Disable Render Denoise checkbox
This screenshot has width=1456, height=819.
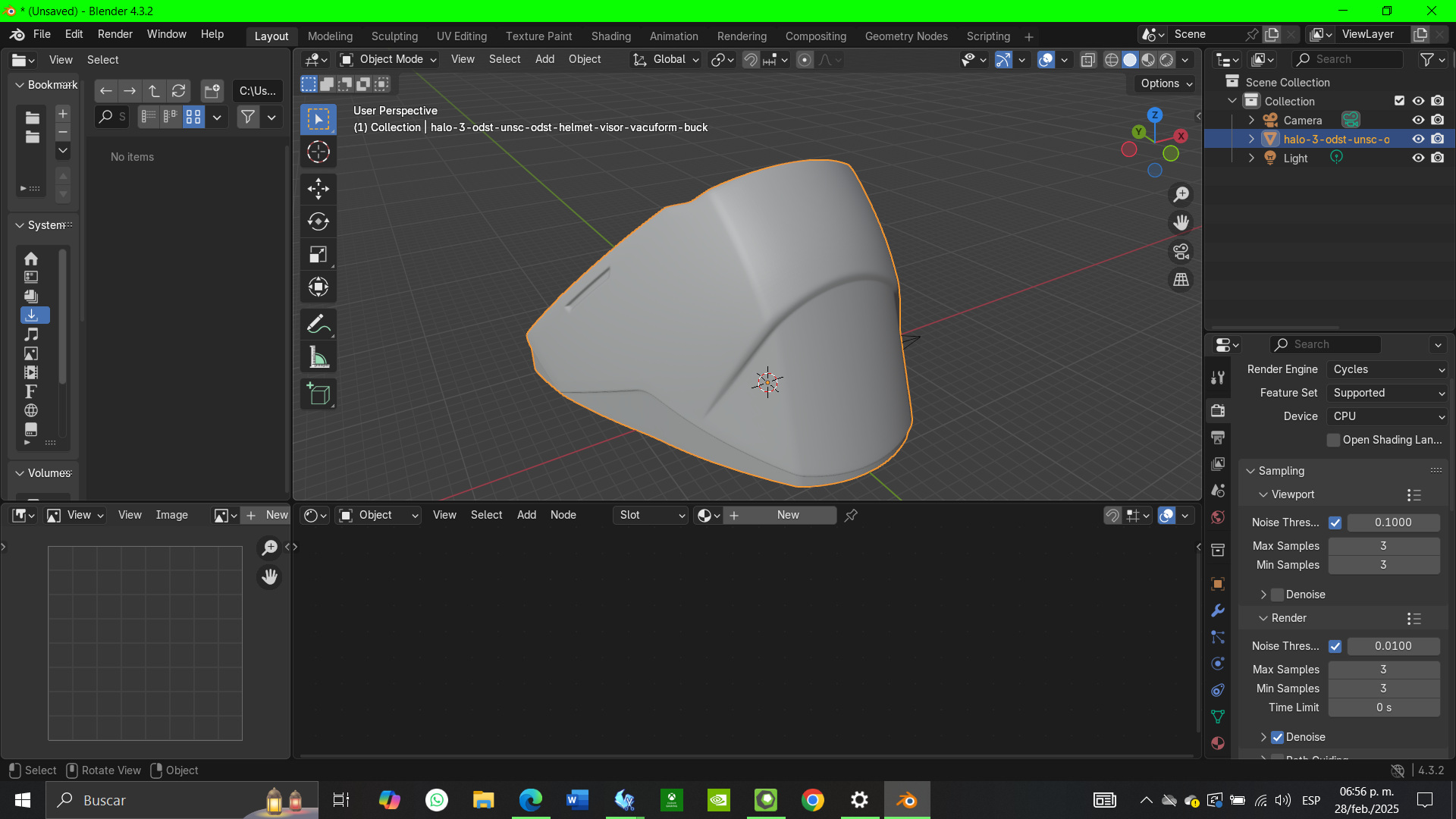(x=1278, y=737)
